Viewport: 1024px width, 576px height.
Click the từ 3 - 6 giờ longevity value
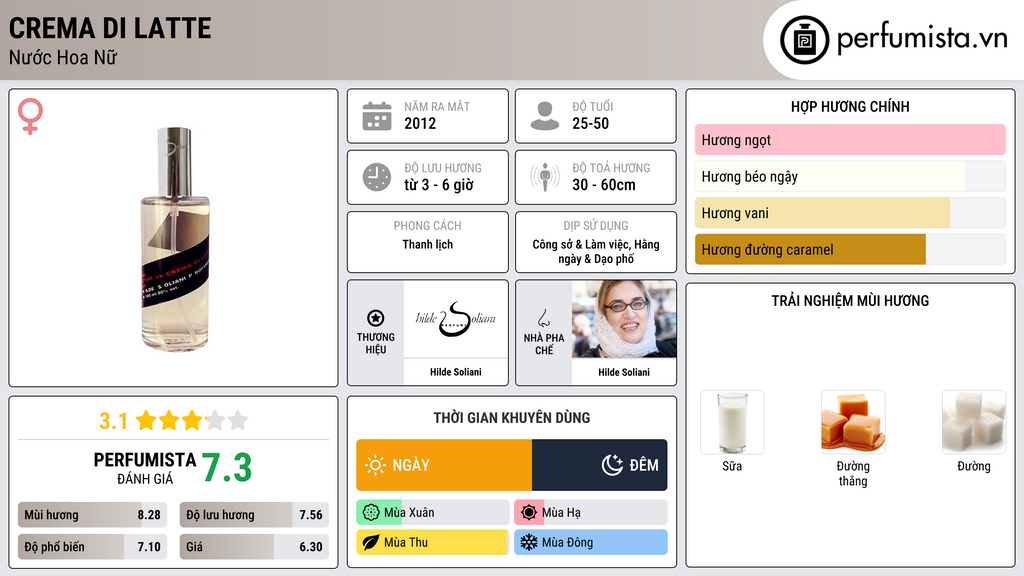point(439,185)
